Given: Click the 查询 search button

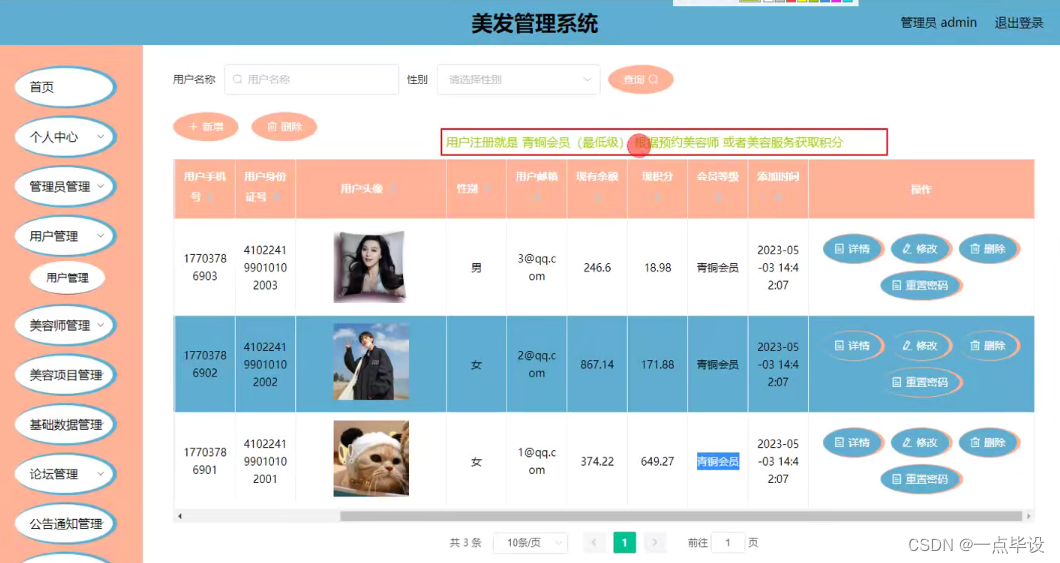Looking at the screenshot, I should [640, 80].
